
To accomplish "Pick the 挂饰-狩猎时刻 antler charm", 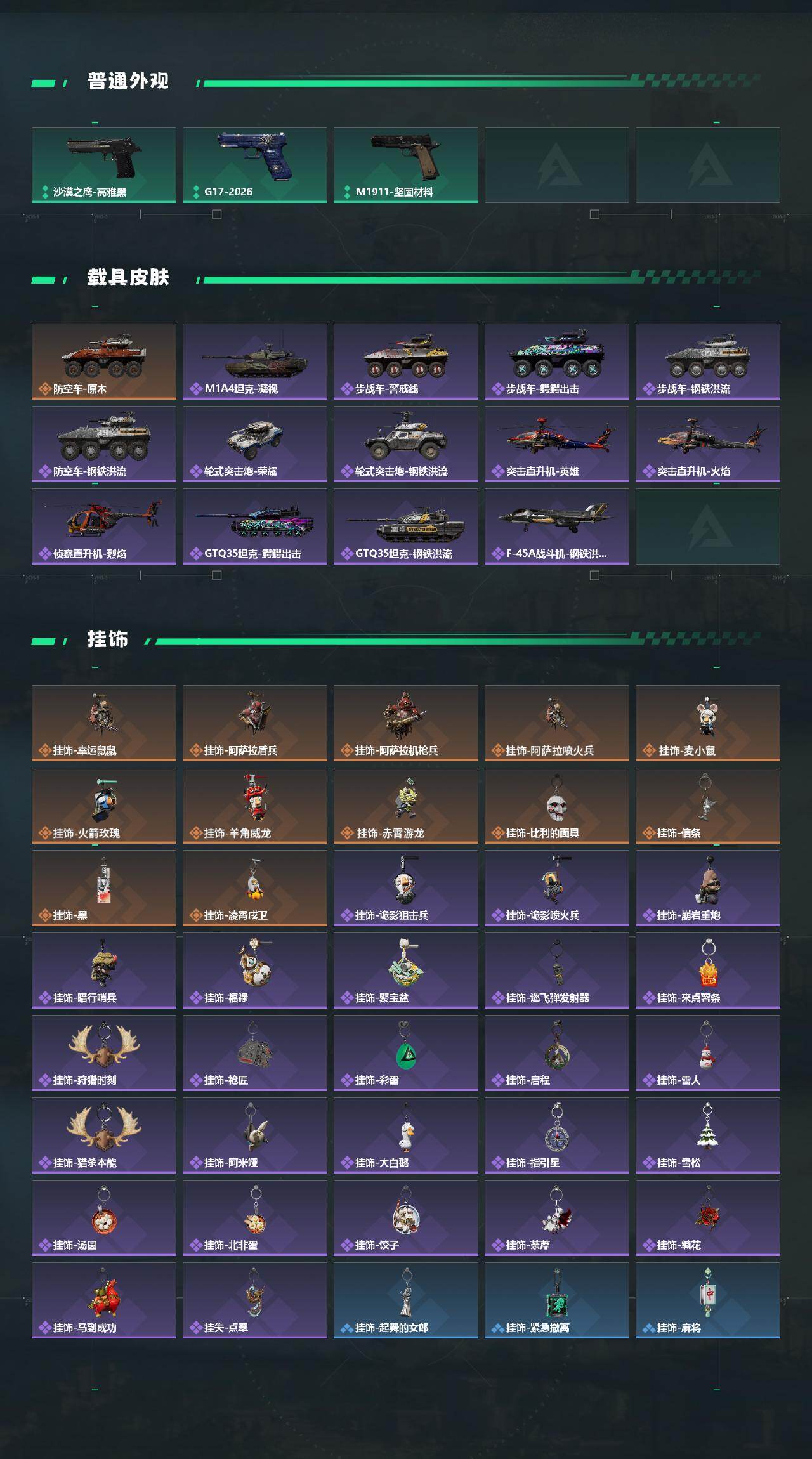I will click(104, 1053).
